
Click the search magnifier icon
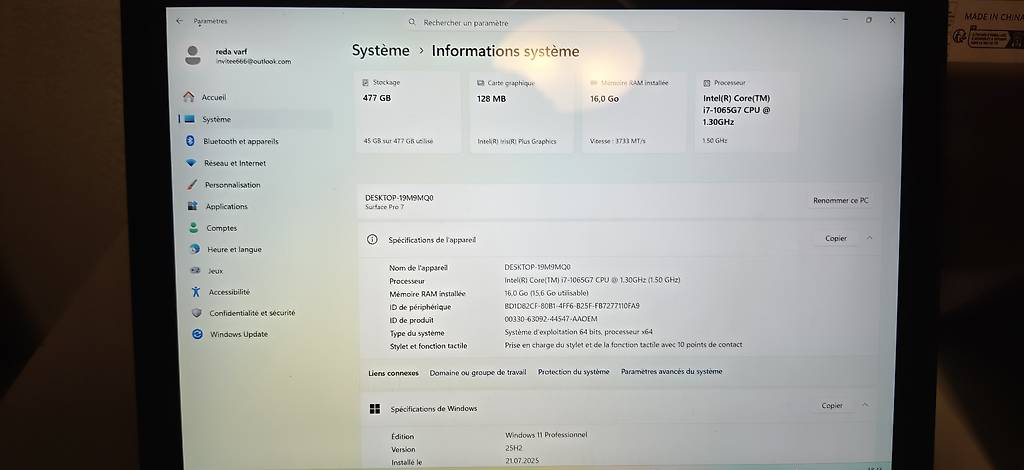pos(412,22)
